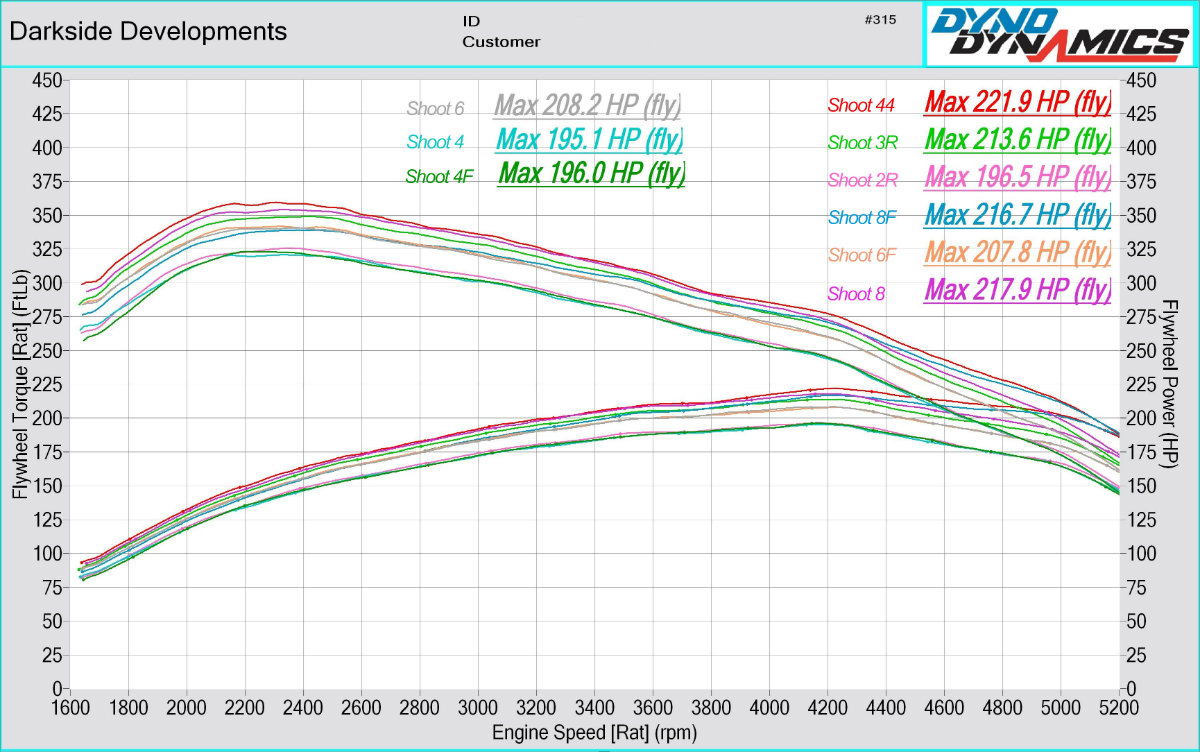Click the Max 221.9 HP red readout
The height and width of the screenshot is (752, 1200).
click(x=1018, y=102)
